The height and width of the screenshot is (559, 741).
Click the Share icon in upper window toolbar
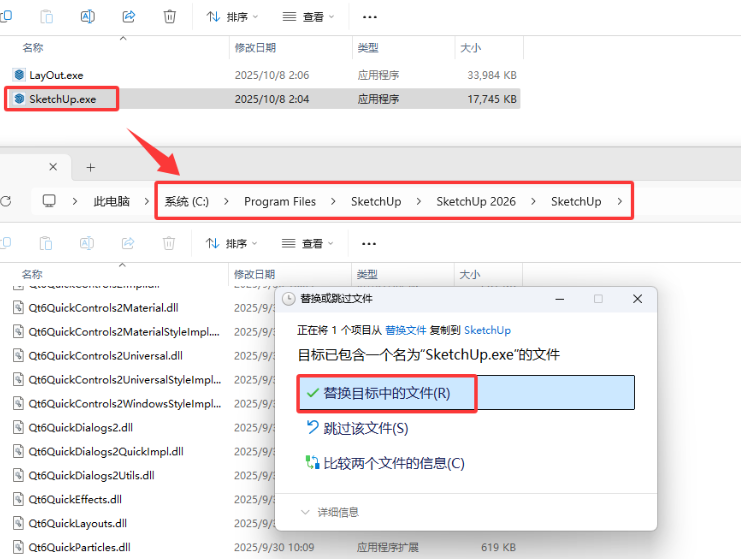pos(128,17)
